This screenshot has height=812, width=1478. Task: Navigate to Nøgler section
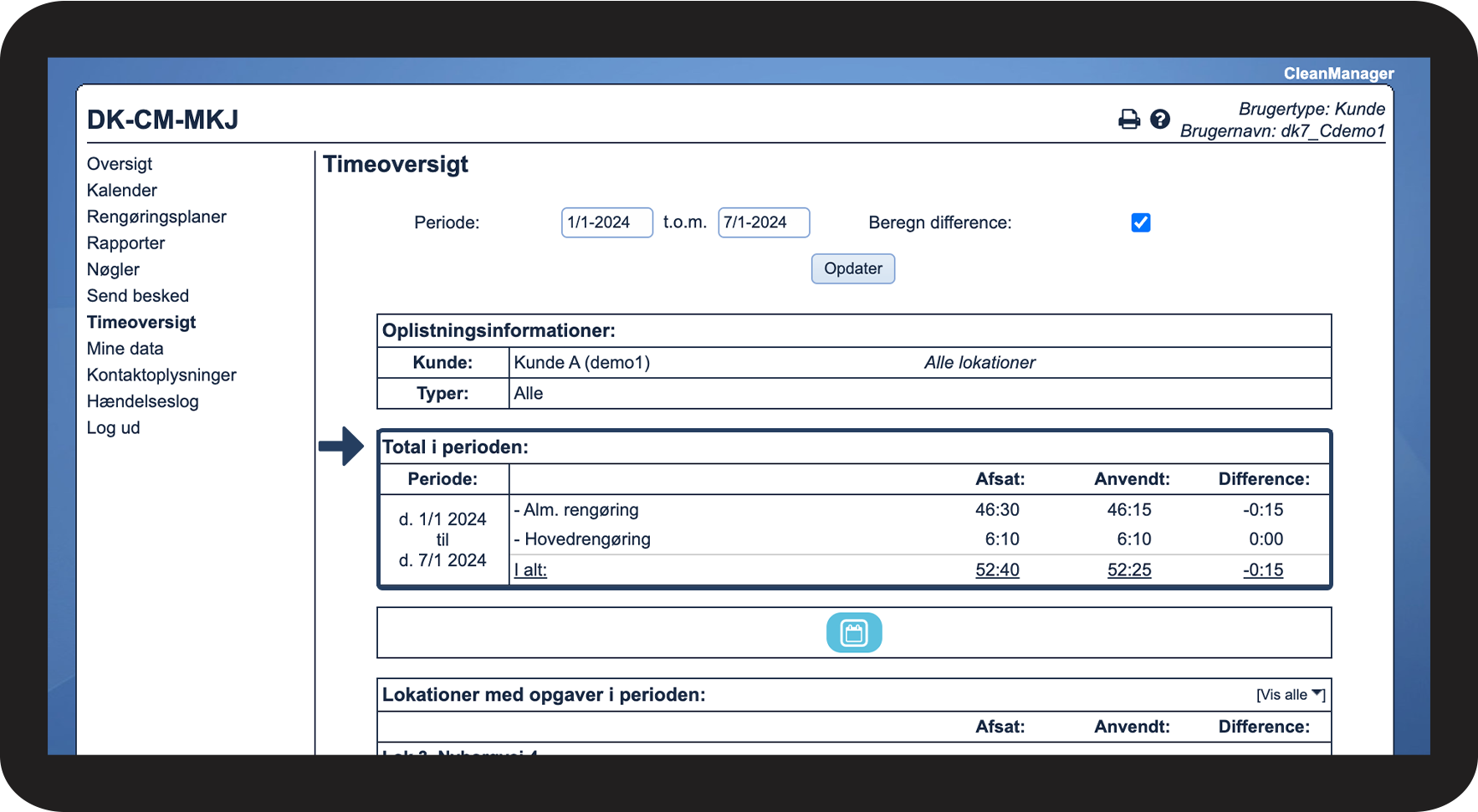coord(113,269)
